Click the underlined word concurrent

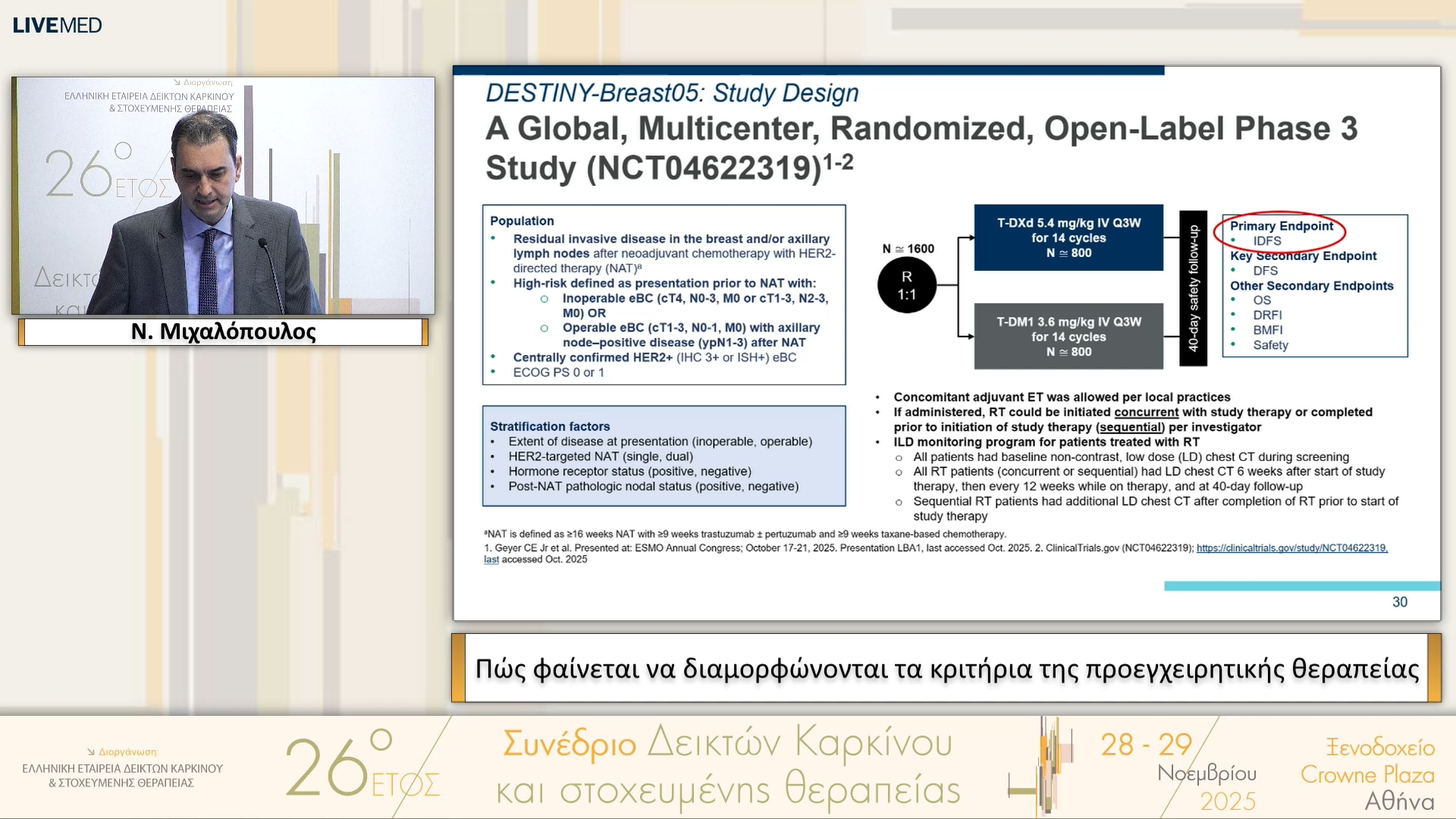click(x=1146, y=412)
